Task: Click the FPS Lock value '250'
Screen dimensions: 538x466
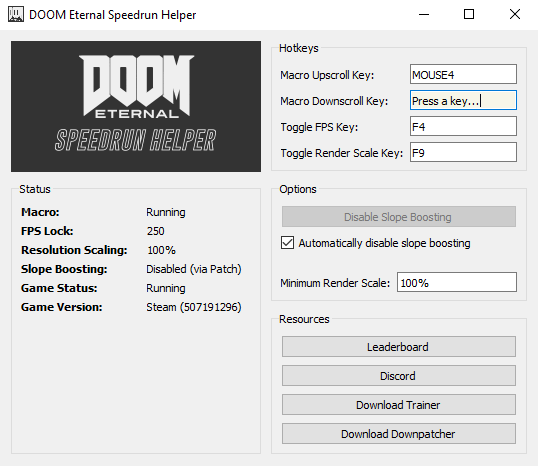Action: tap(155, 231)
